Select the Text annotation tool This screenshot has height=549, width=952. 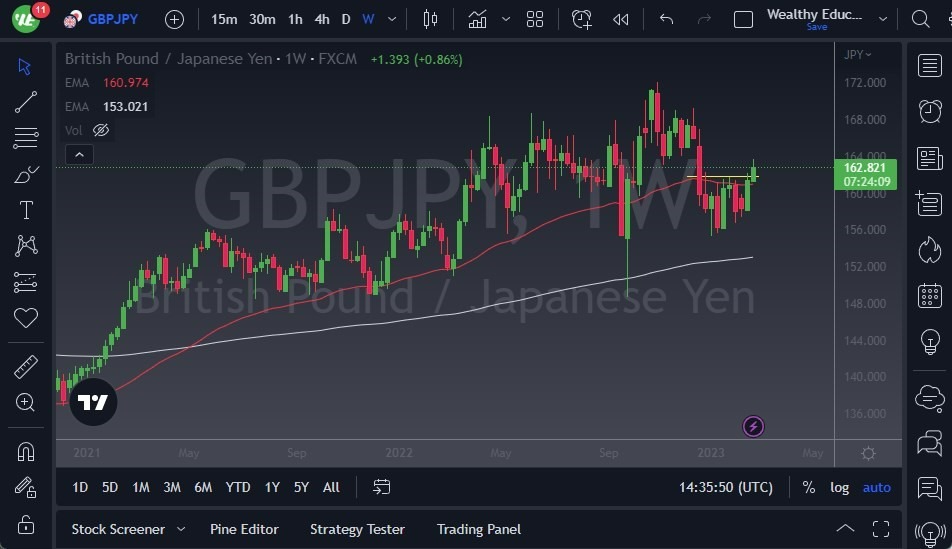pyautogui.click(x=26, y=210)
